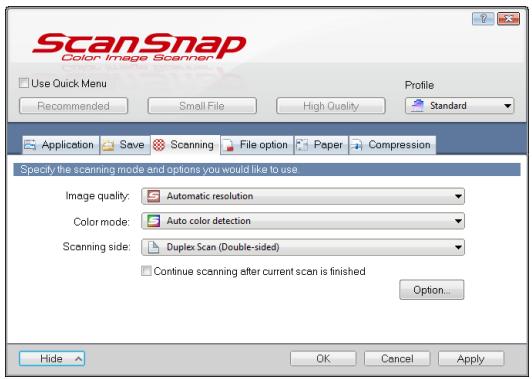Collapse details with the Hide button

[52, 359]
